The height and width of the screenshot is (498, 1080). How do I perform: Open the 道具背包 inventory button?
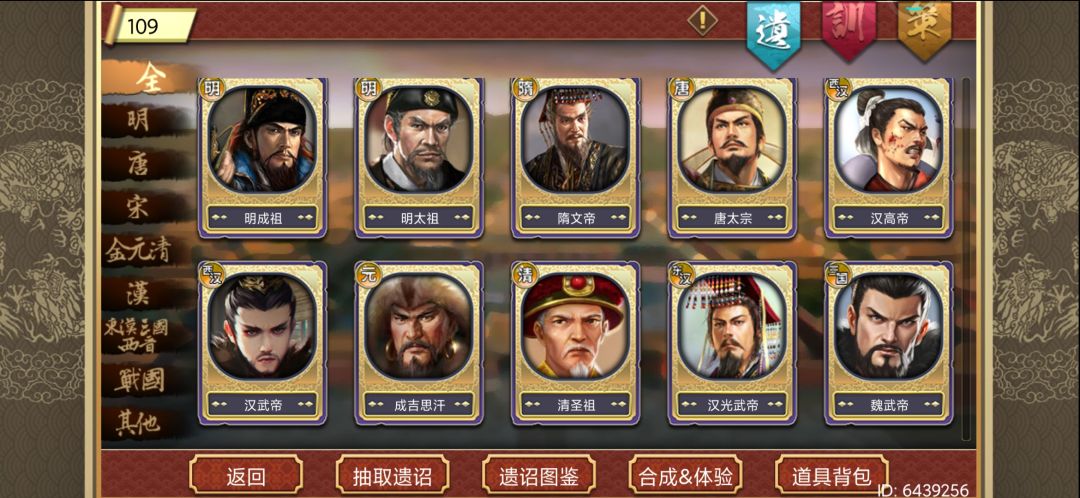click(x=831, y=475)
